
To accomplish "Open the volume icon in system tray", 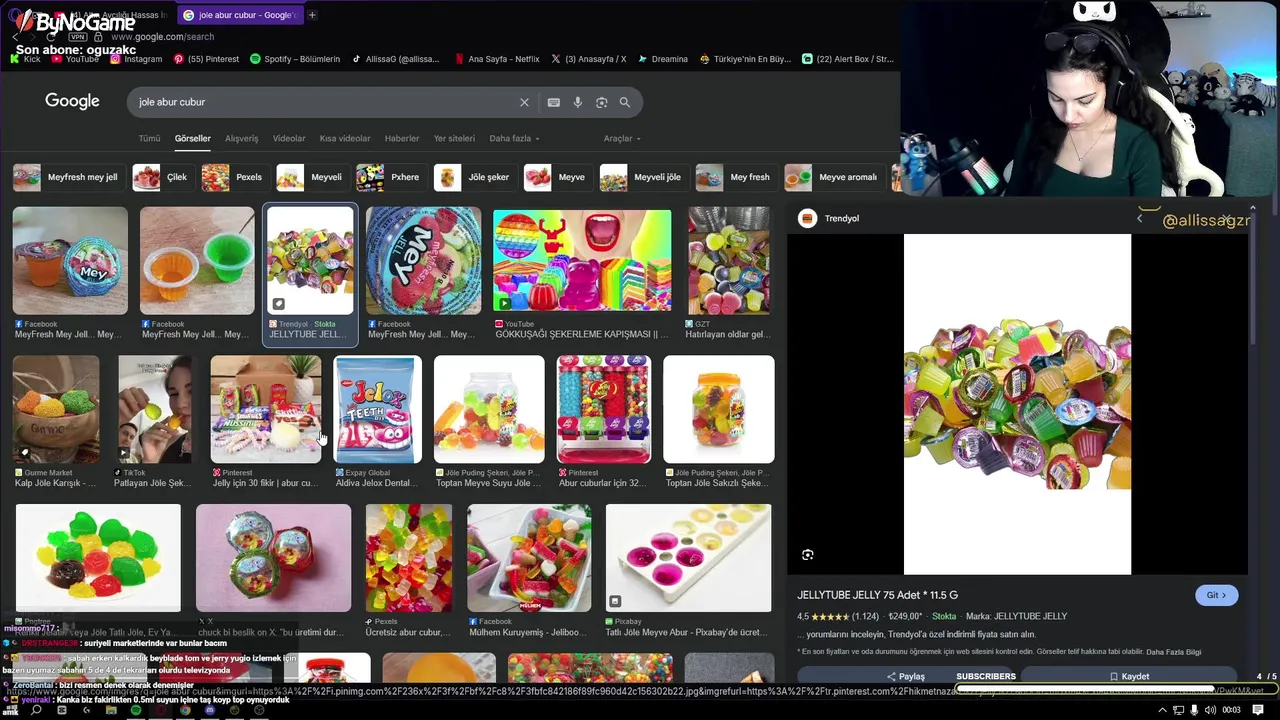I will 1211,710.
